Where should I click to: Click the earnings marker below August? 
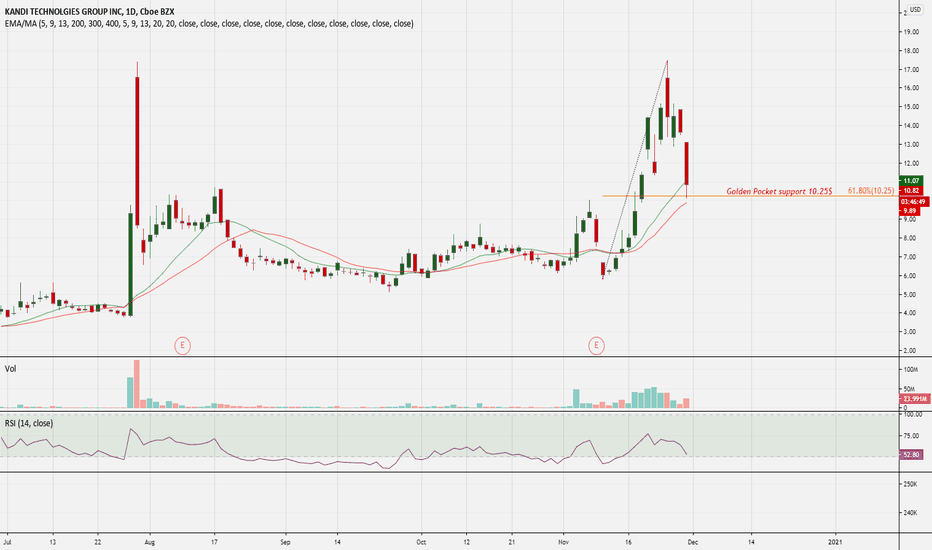tap(182, 345)
